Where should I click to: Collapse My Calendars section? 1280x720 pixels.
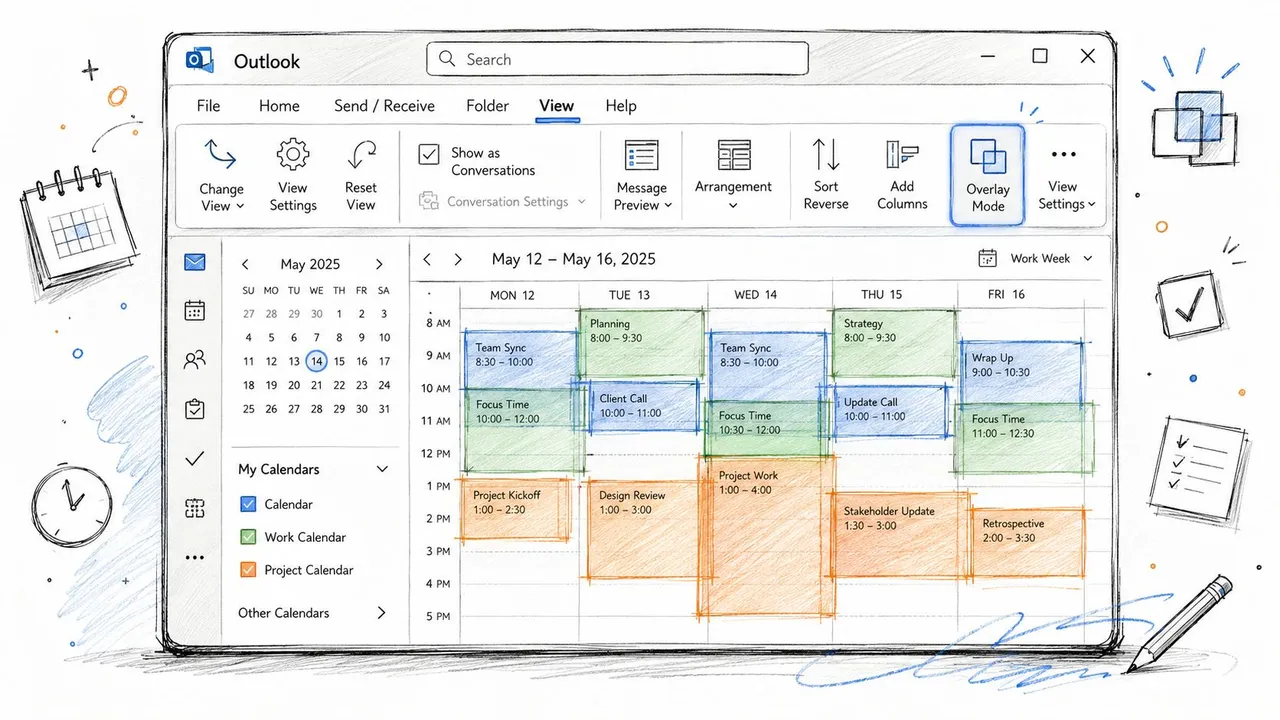point(381,469)
